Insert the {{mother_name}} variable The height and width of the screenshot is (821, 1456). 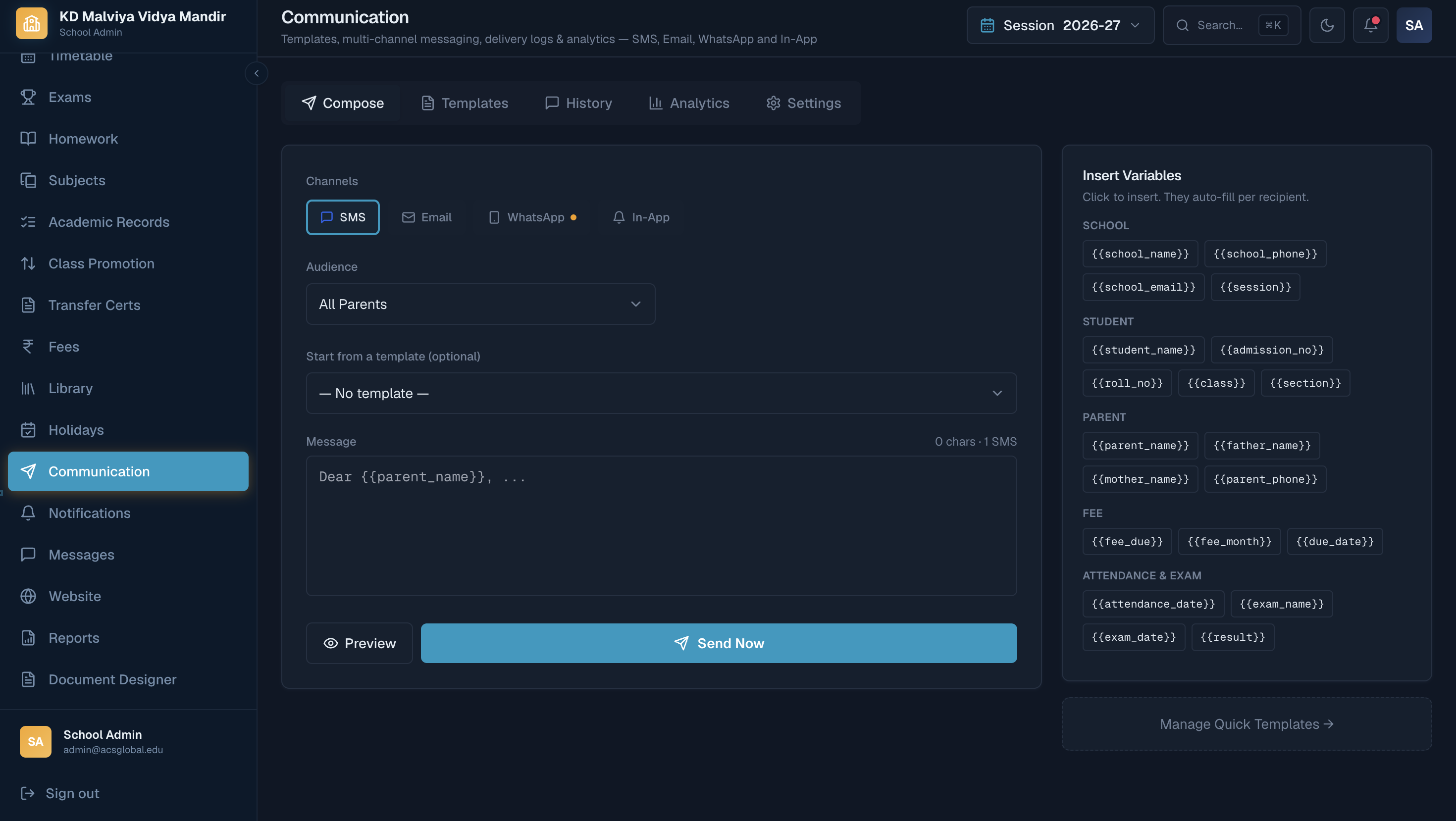click(x=1140, y=479)
